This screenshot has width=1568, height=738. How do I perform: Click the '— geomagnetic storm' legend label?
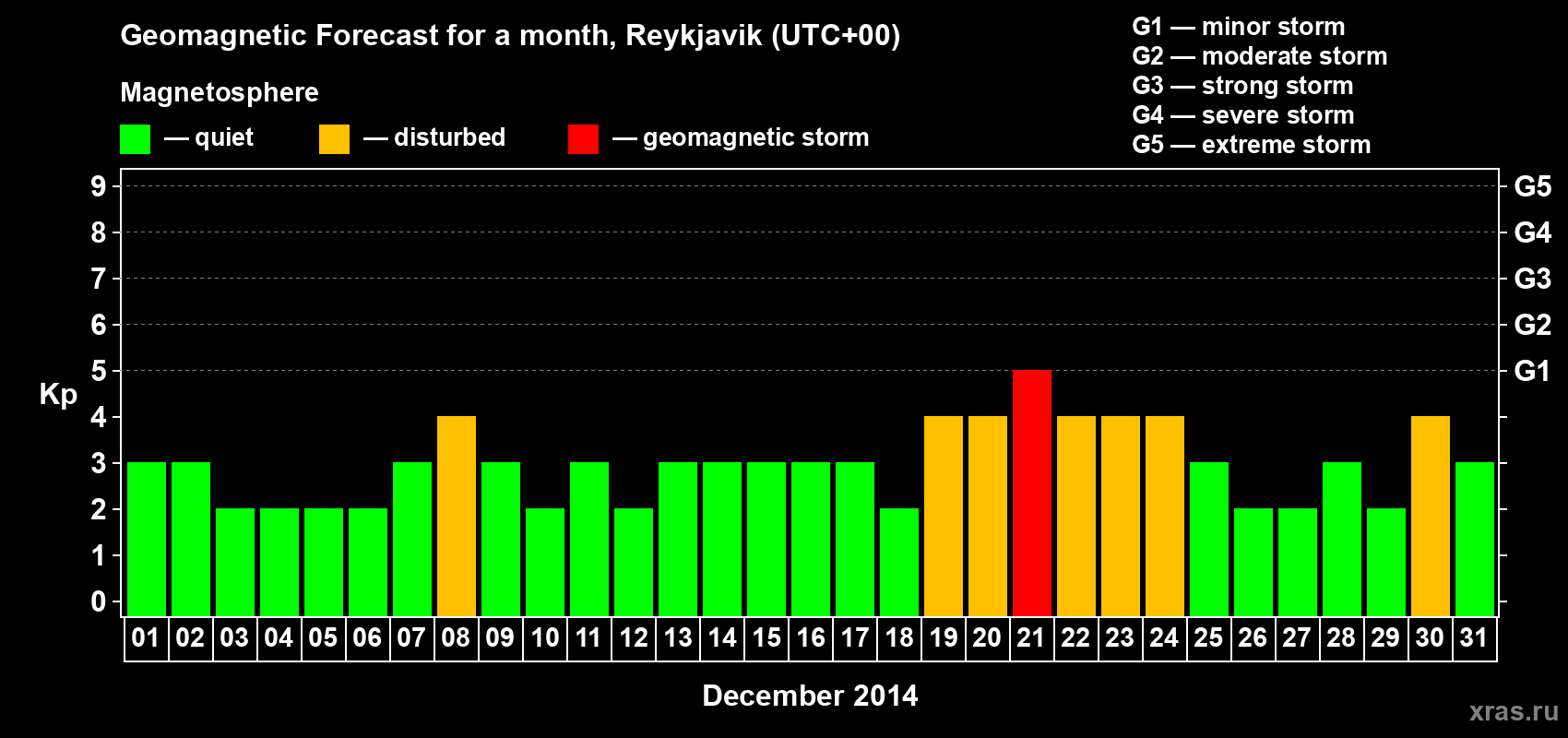[x=741, y=137]
